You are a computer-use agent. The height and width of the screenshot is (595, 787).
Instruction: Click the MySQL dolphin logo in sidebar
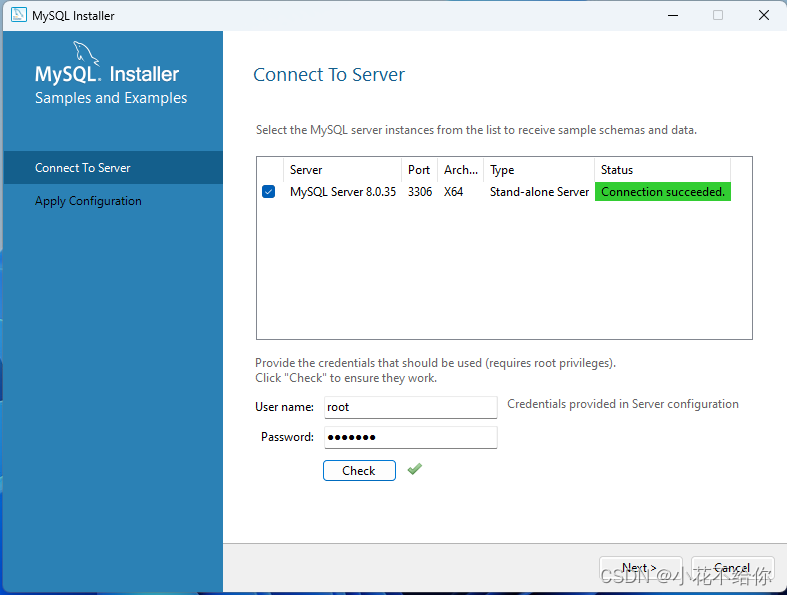click(86, 53)
